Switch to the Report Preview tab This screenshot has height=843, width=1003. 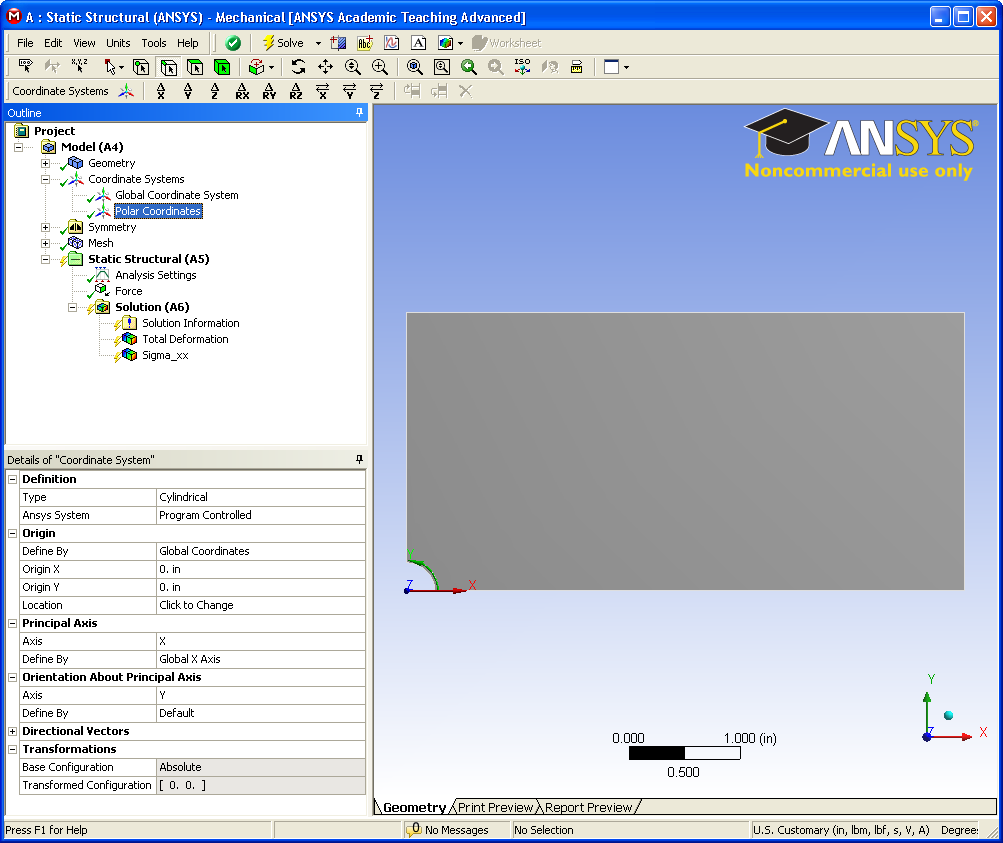[x=588, y=807]
